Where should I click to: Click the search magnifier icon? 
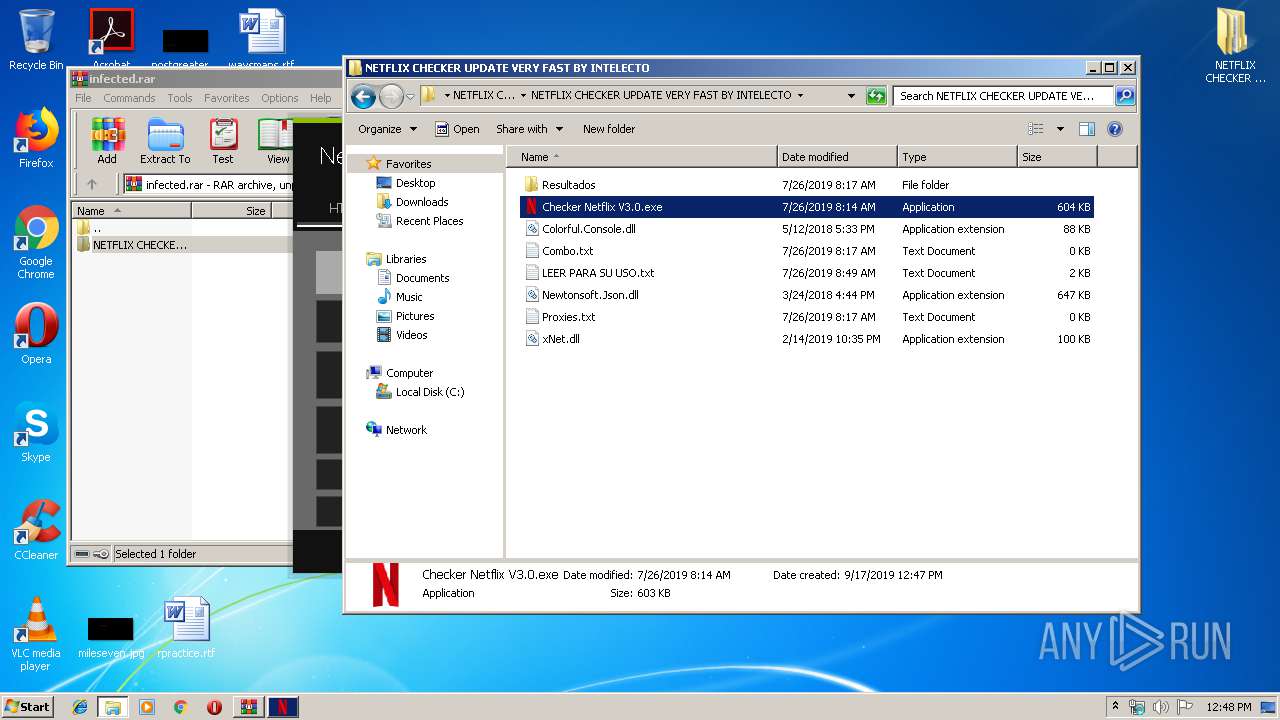[x=1125, y=96]
